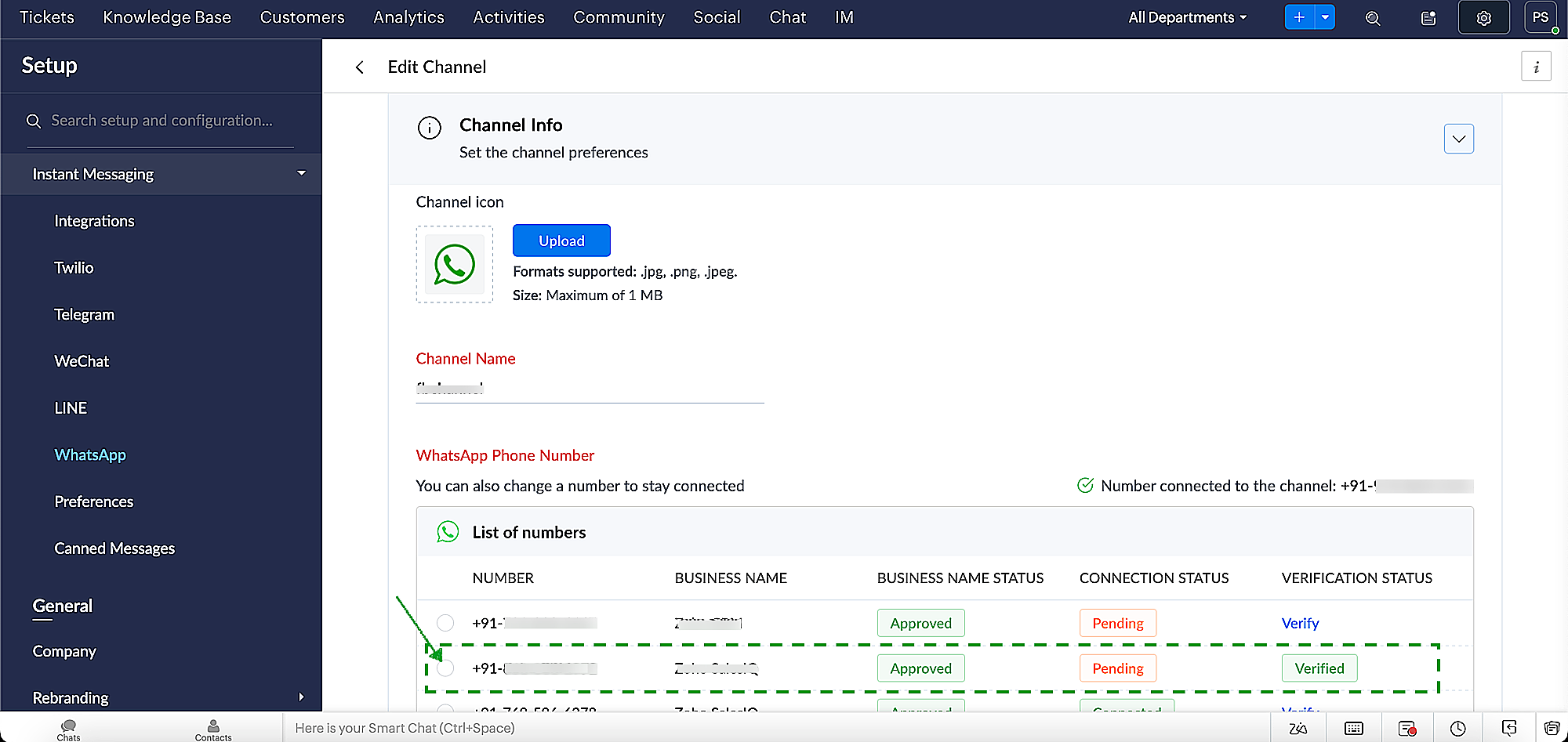
Task: Click the Verify link for first number
Action: (x=1300, y=623)
